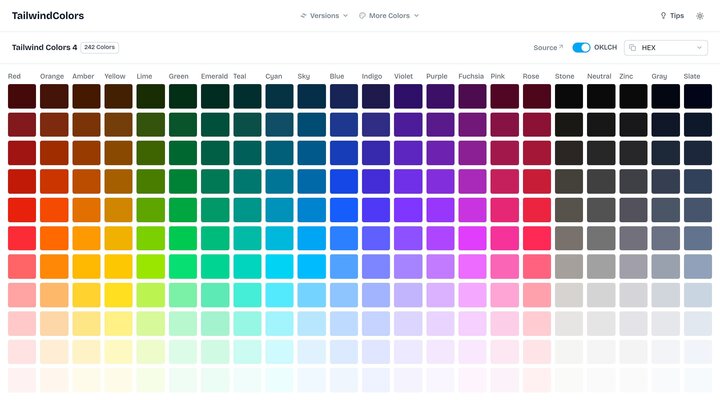
Task: Open the Source link
Action: pyautogui.click(x=545, y=47)
